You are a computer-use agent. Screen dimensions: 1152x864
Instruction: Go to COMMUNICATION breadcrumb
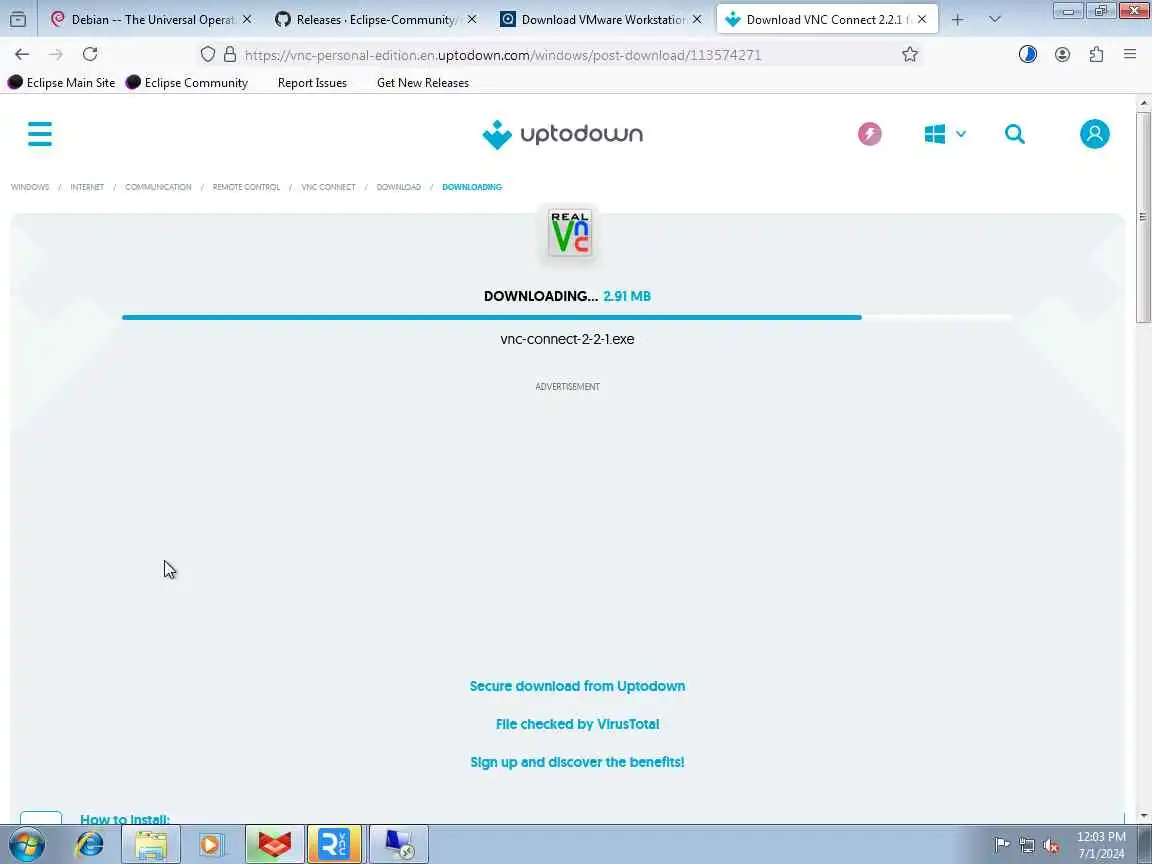[158, 187]
